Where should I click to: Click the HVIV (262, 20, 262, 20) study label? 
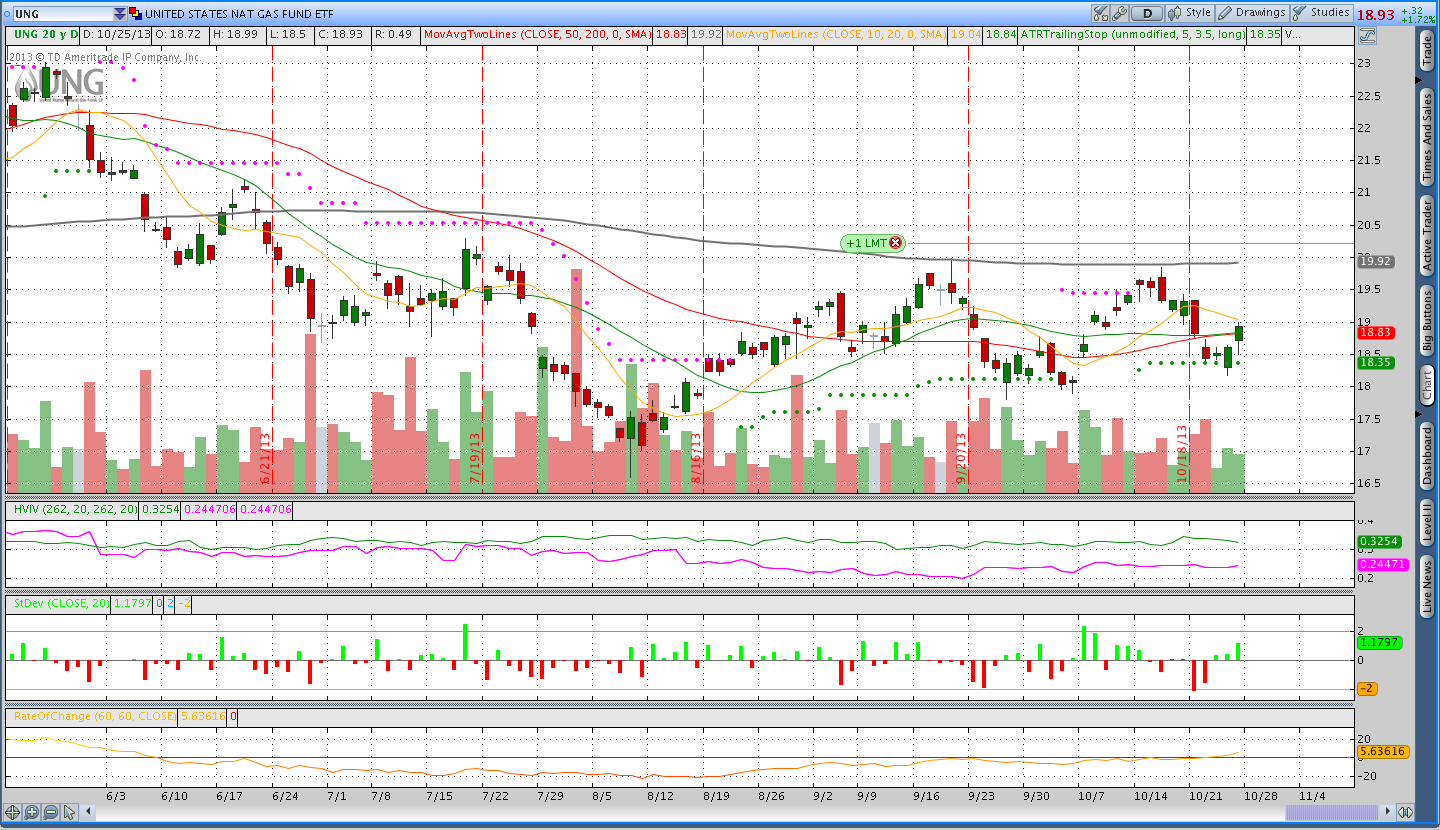[x=75, y=509]
